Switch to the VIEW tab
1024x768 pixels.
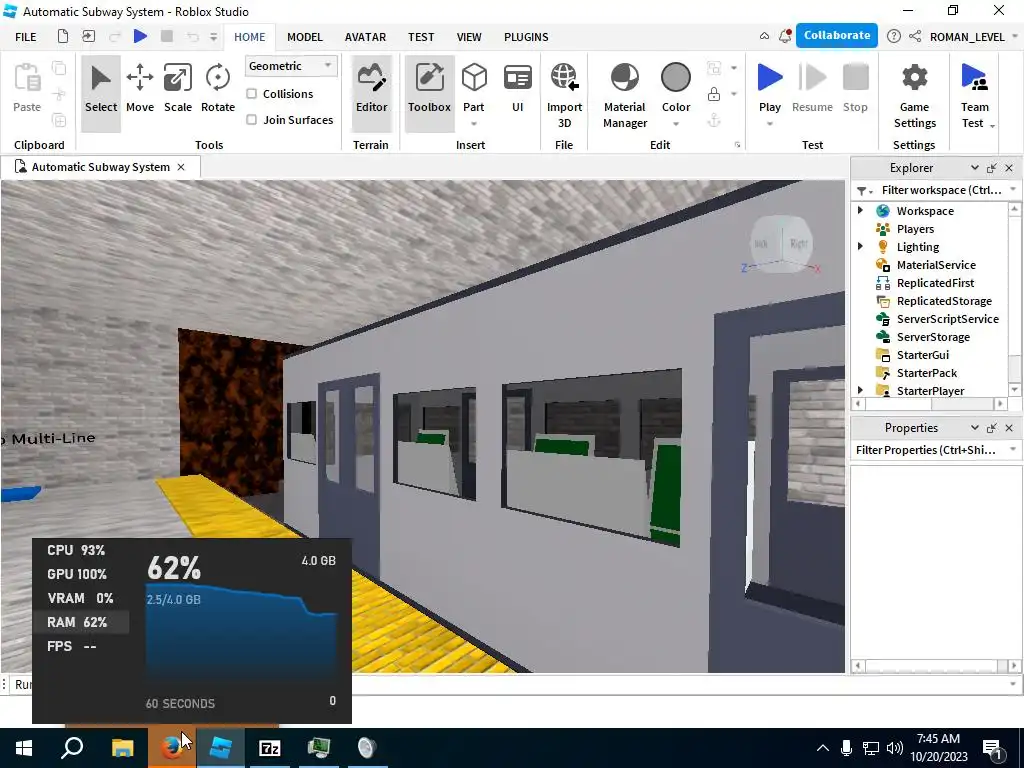(469, 37)
